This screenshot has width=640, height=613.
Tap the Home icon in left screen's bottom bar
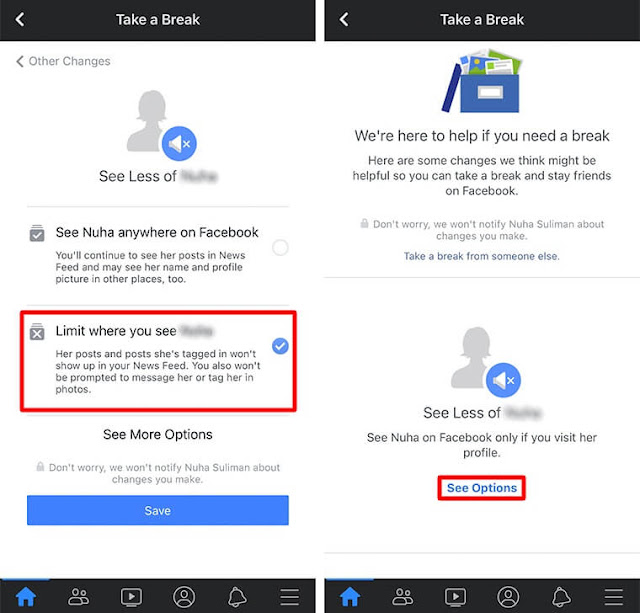26,597
